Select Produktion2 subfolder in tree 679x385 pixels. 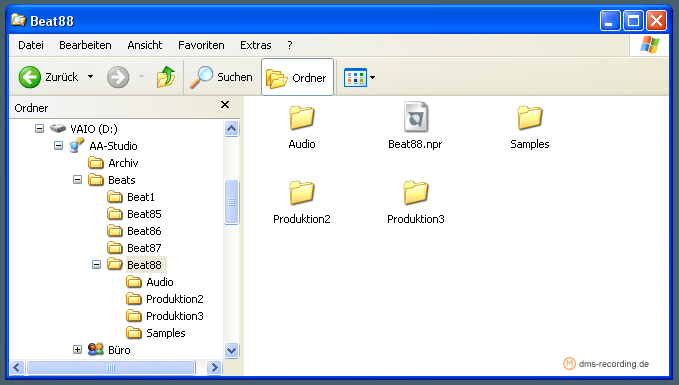click(x=165, y=299)
